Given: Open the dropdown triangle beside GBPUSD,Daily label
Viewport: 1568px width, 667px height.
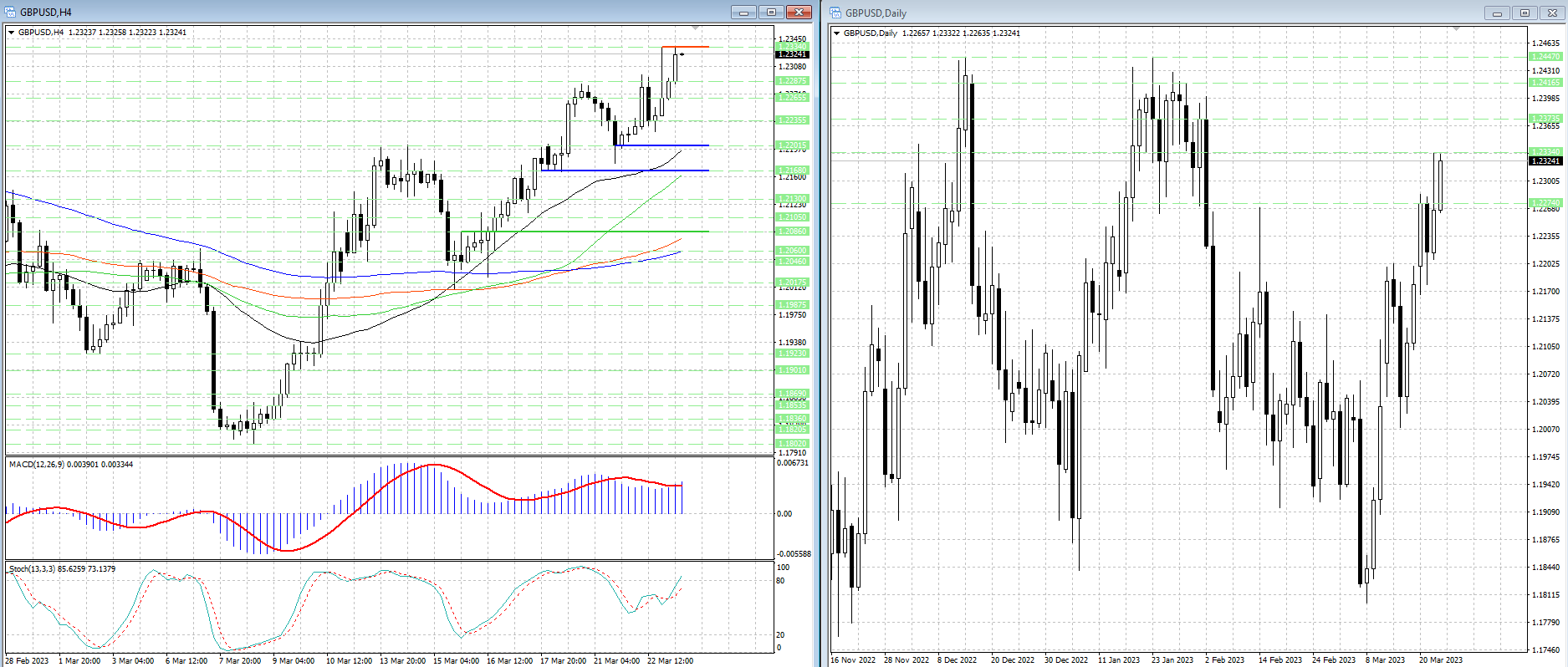Looking at the screenshot, I should pos(837,33).
